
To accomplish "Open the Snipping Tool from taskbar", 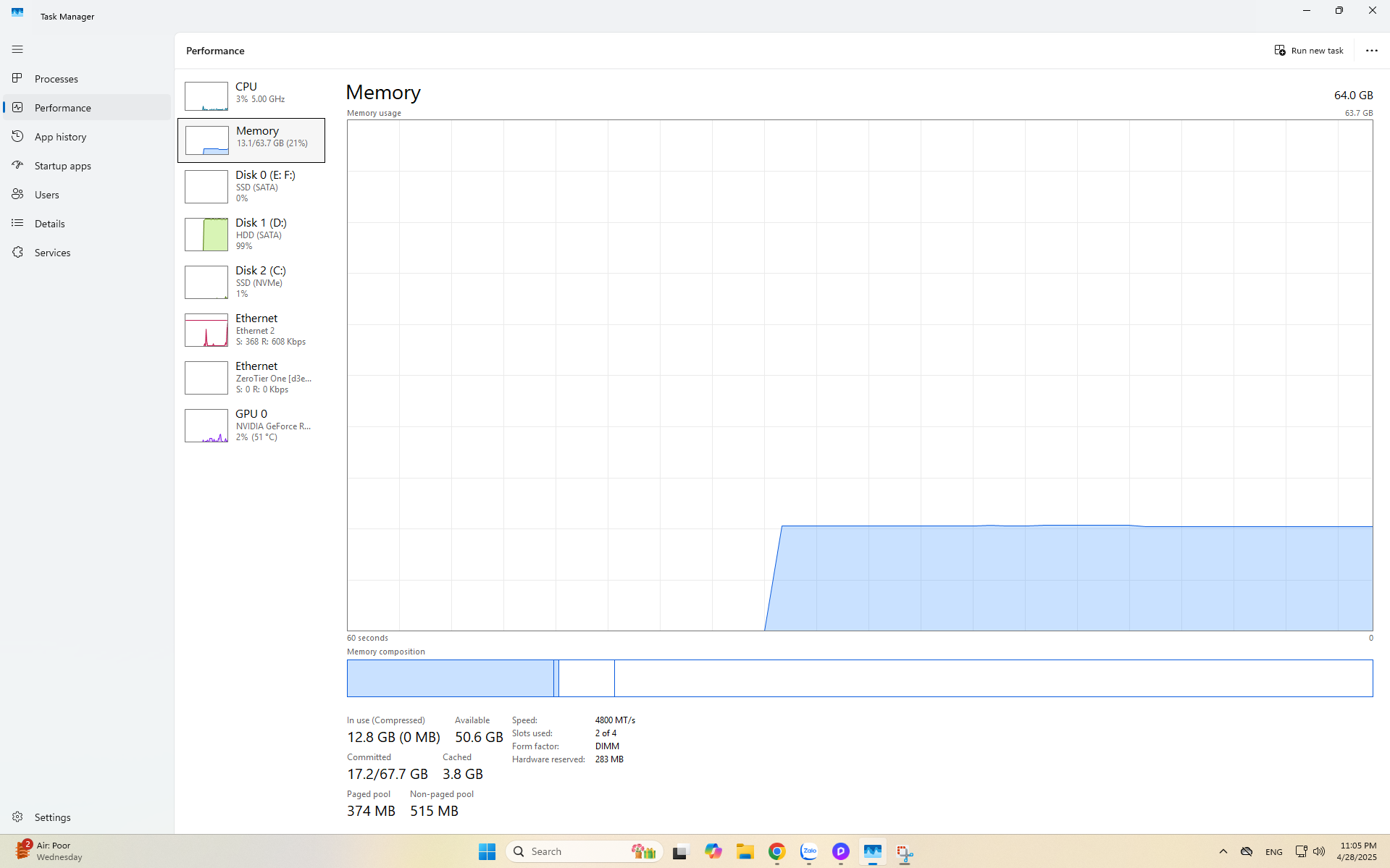I will click(905, 852).
